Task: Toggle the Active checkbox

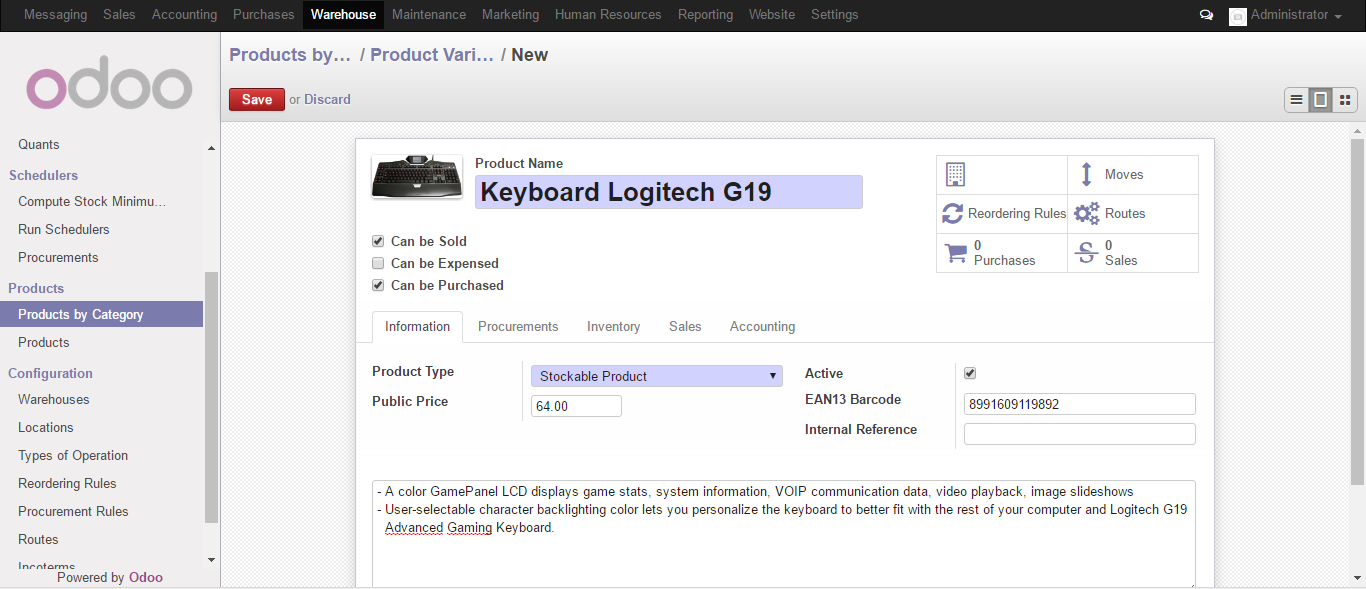Action: click(970, 373)
